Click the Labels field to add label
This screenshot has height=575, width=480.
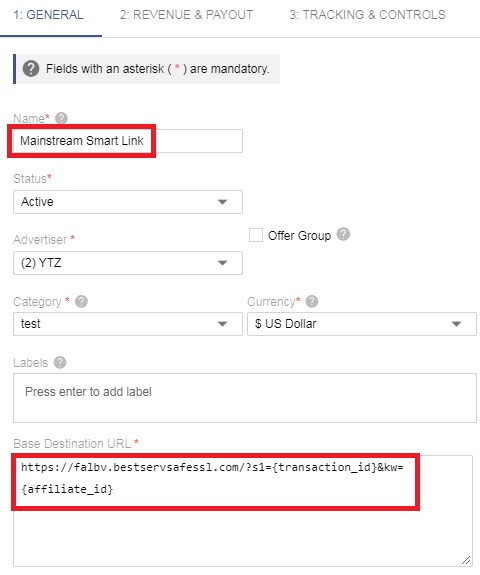click(245, 398)
